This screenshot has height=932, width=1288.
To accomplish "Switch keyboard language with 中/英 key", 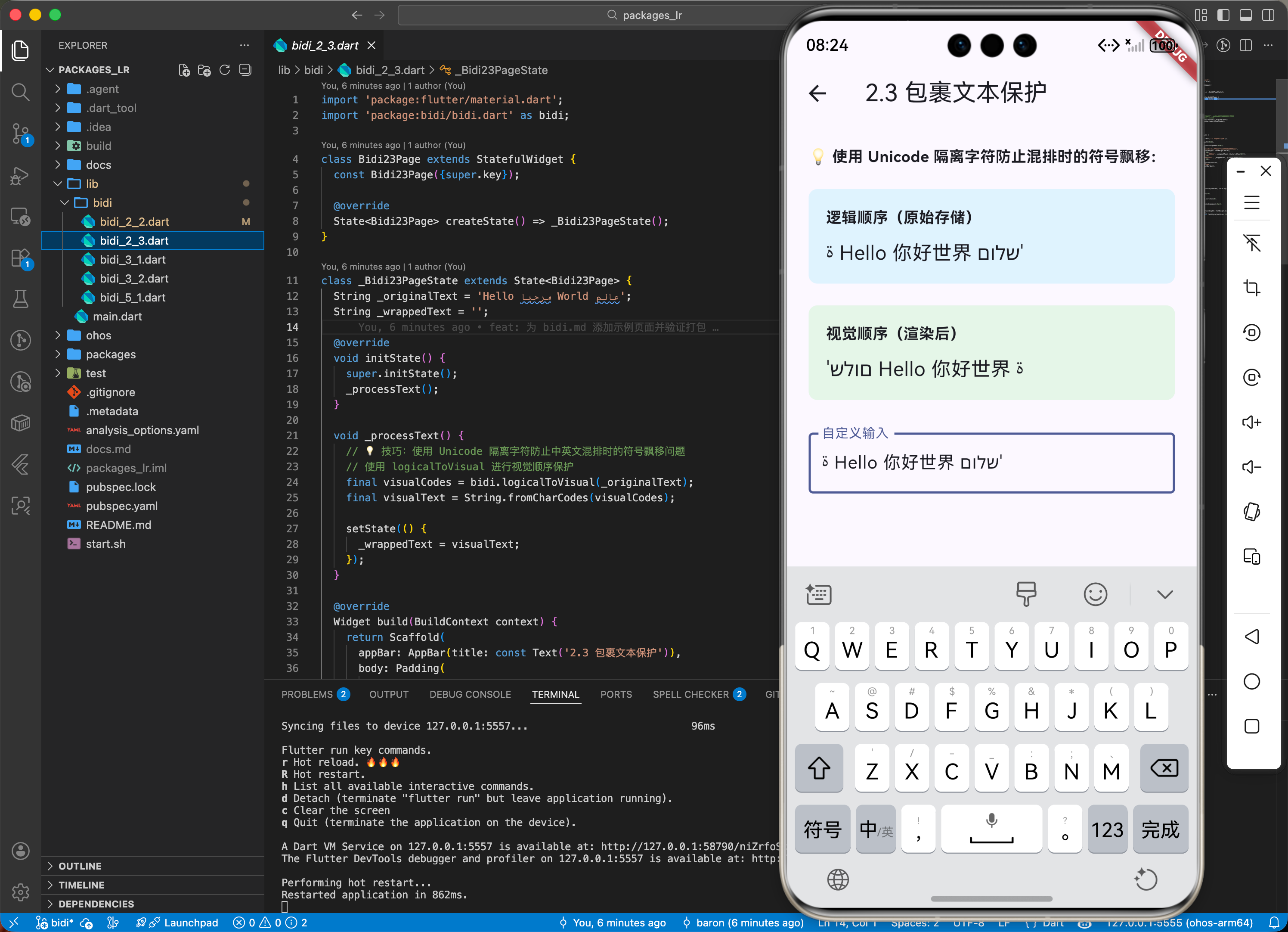I will coord(875,829).
